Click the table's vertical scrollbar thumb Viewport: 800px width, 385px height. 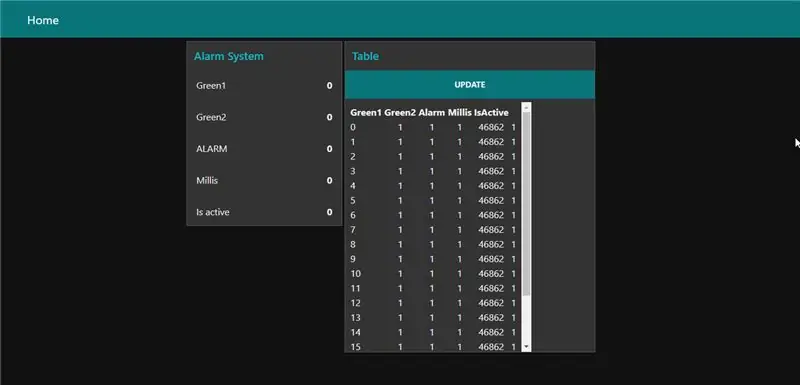coord(527,203)
